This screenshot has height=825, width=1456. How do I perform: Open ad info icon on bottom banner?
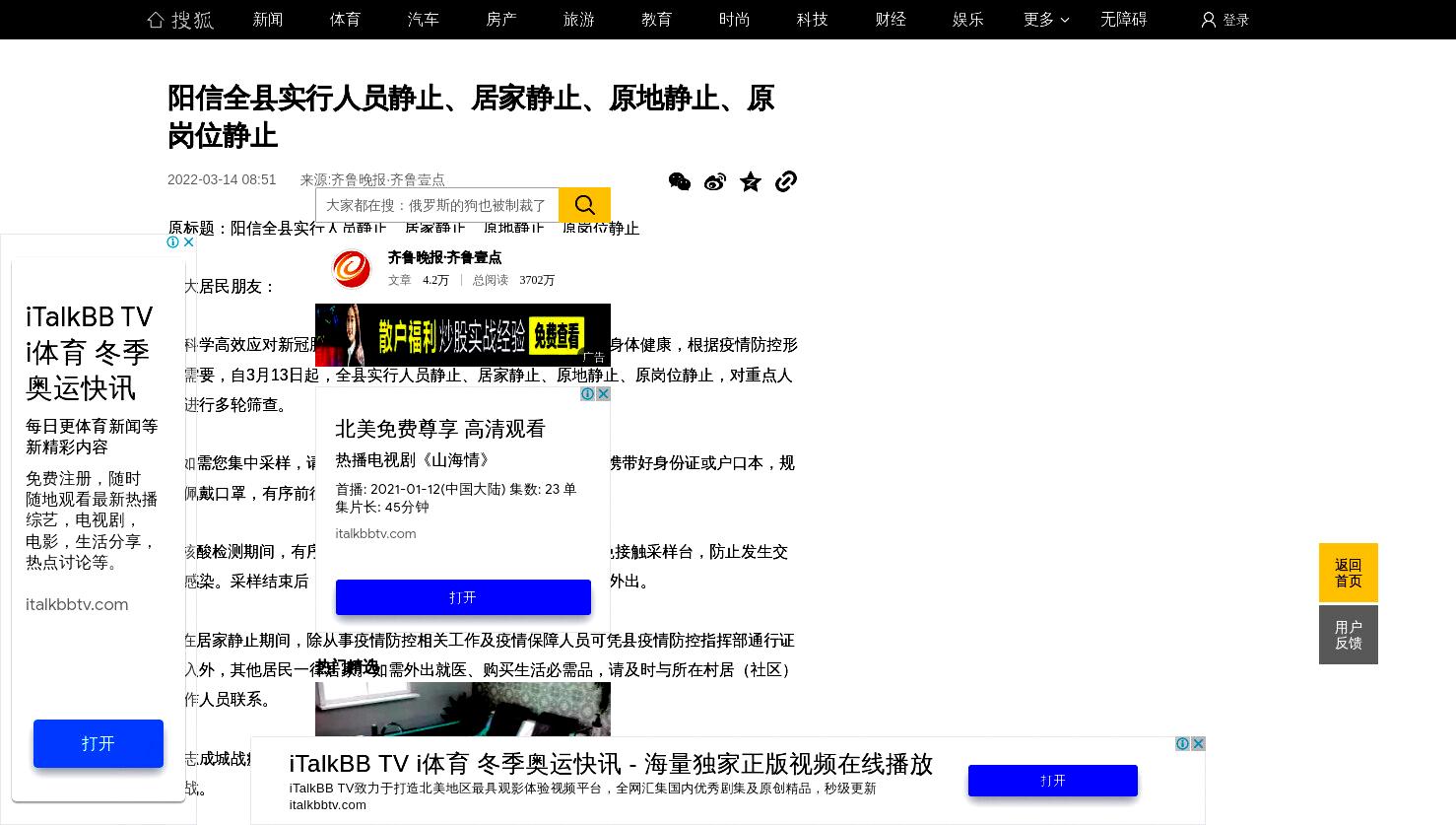(1182, 744)
